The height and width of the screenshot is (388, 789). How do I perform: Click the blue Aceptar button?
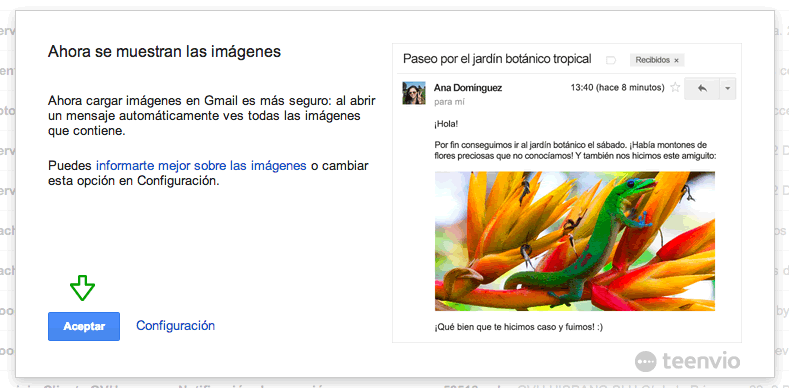84,326
